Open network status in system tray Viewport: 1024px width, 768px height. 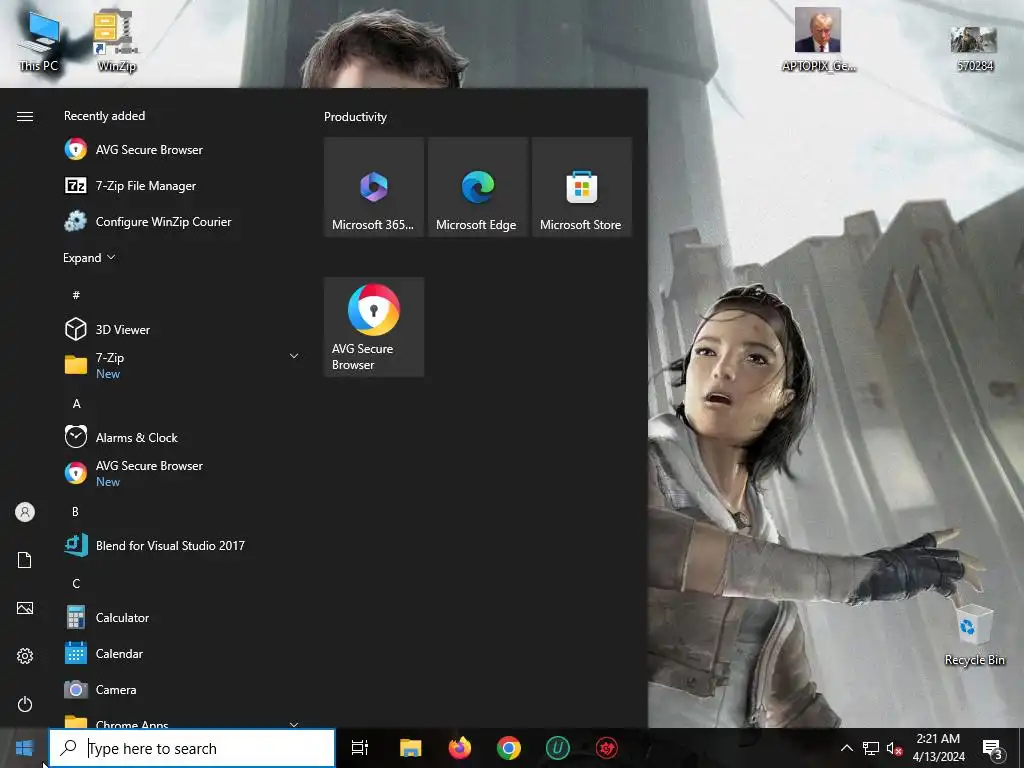[871, 748]
